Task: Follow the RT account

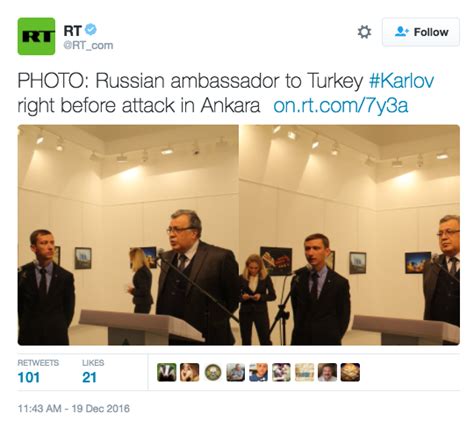Action: (421, 32)
